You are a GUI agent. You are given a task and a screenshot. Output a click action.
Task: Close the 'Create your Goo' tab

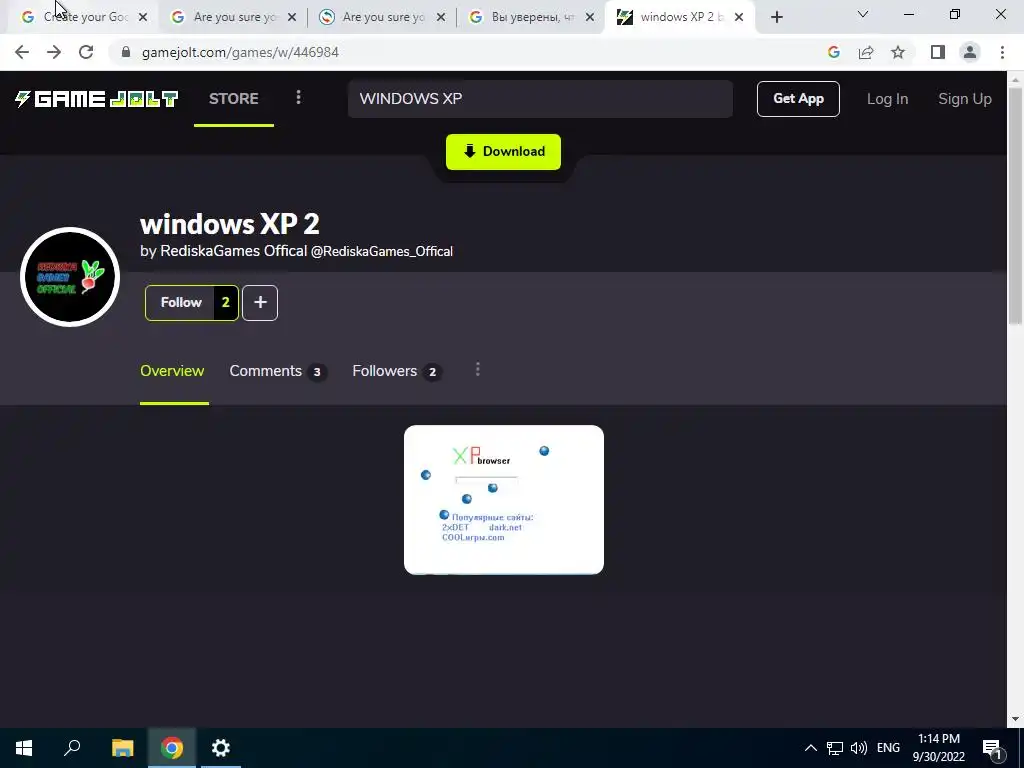(143, 17)
